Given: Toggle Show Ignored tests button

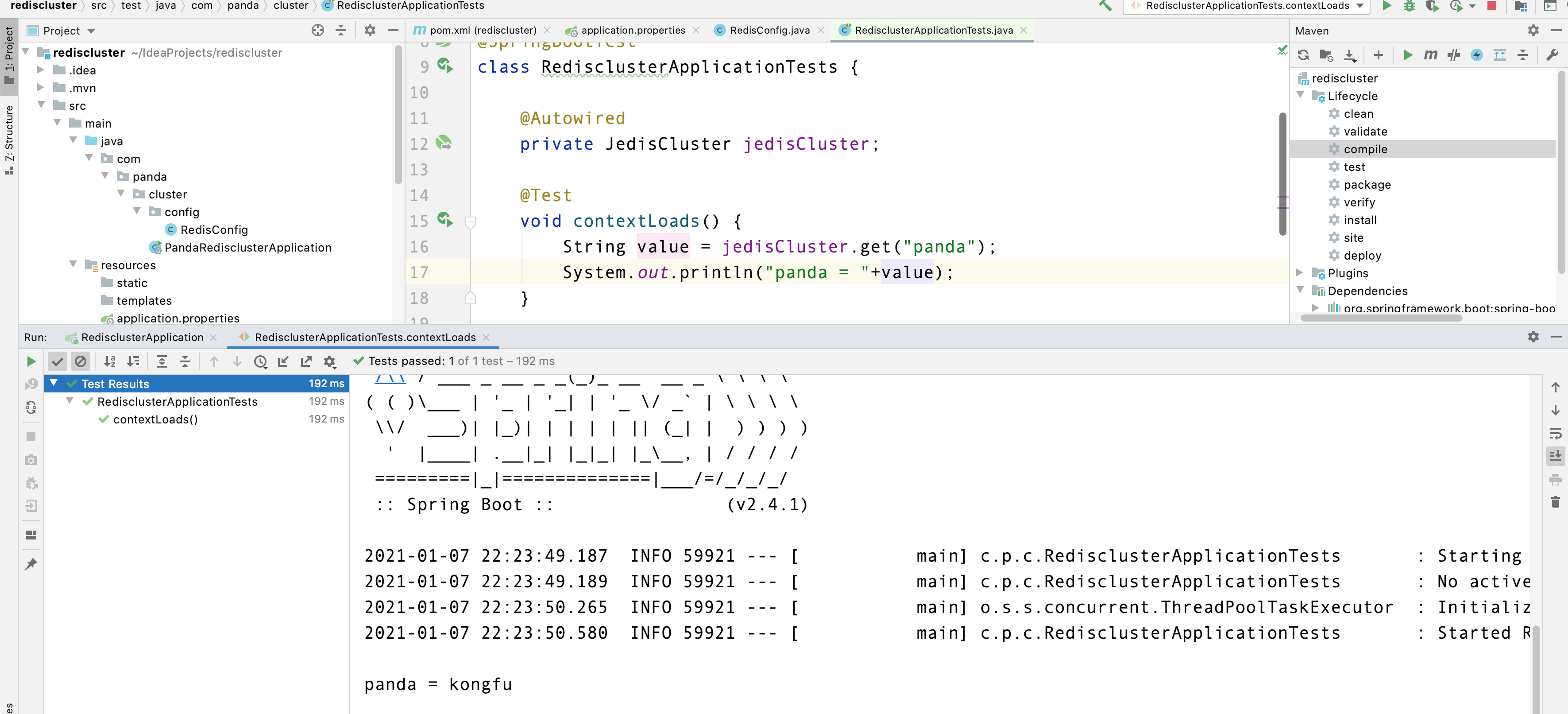Looking at the screenshot, I should [x=81, y=361].
